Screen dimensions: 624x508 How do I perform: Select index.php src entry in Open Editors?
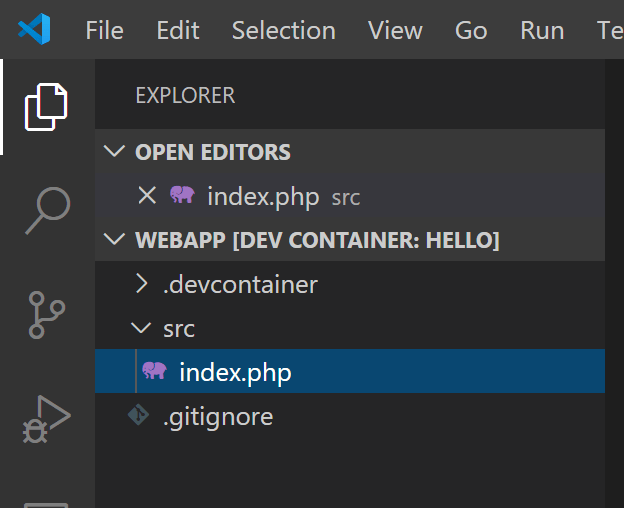pos(350,196)
